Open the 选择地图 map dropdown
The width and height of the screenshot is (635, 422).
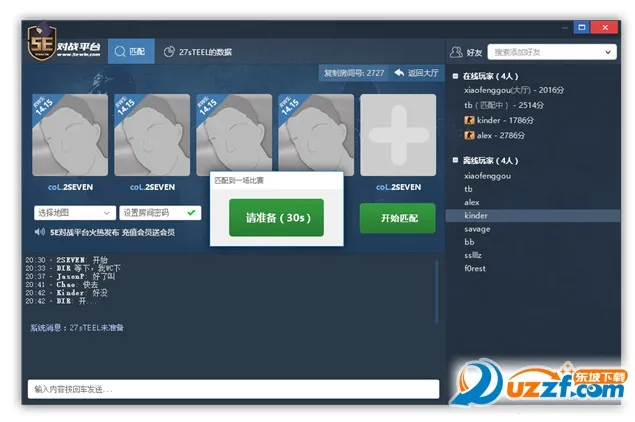point(74,212)
